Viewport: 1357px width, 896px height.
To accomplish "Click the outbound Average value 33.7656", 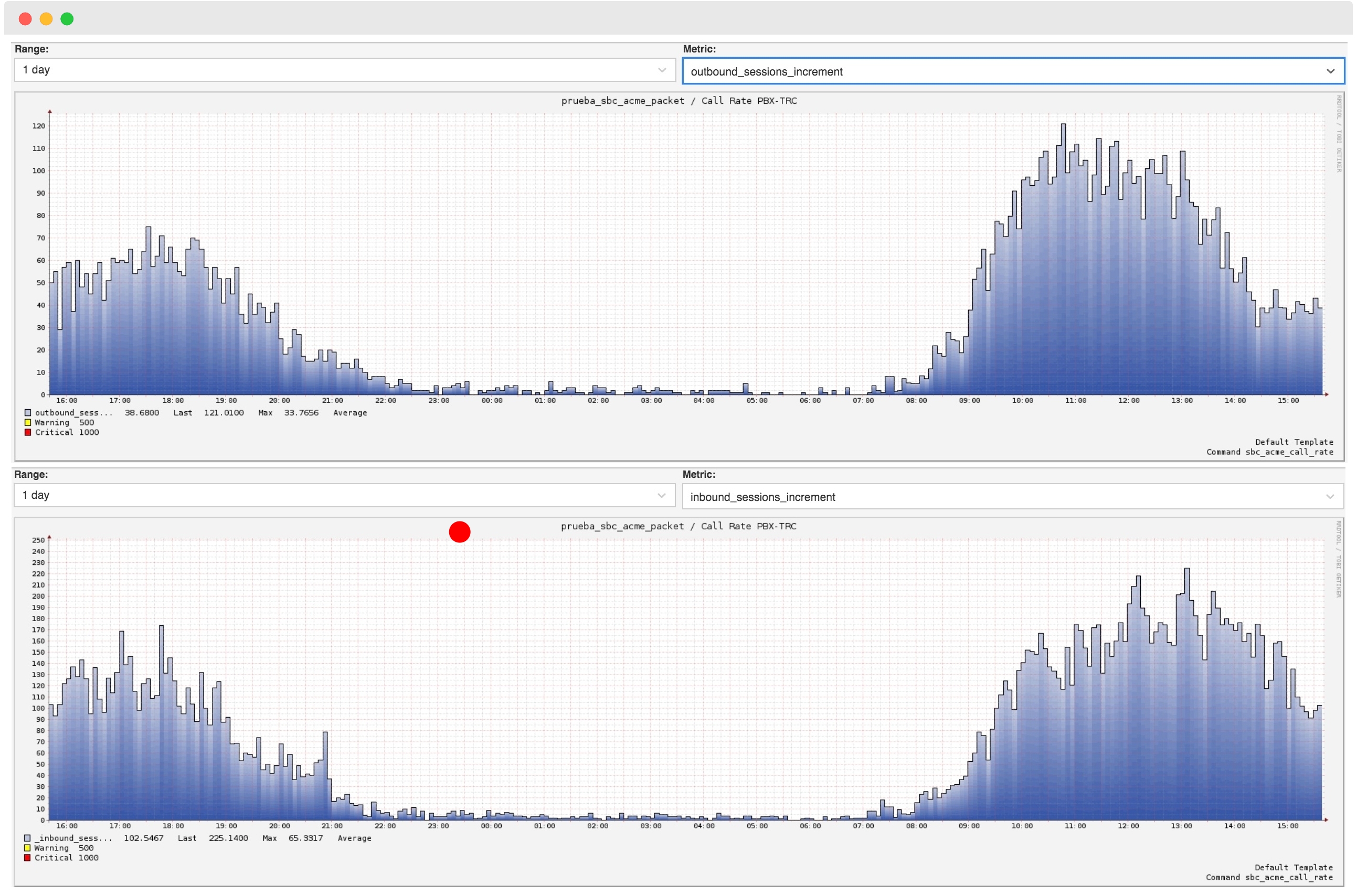I will coord(301,412).
